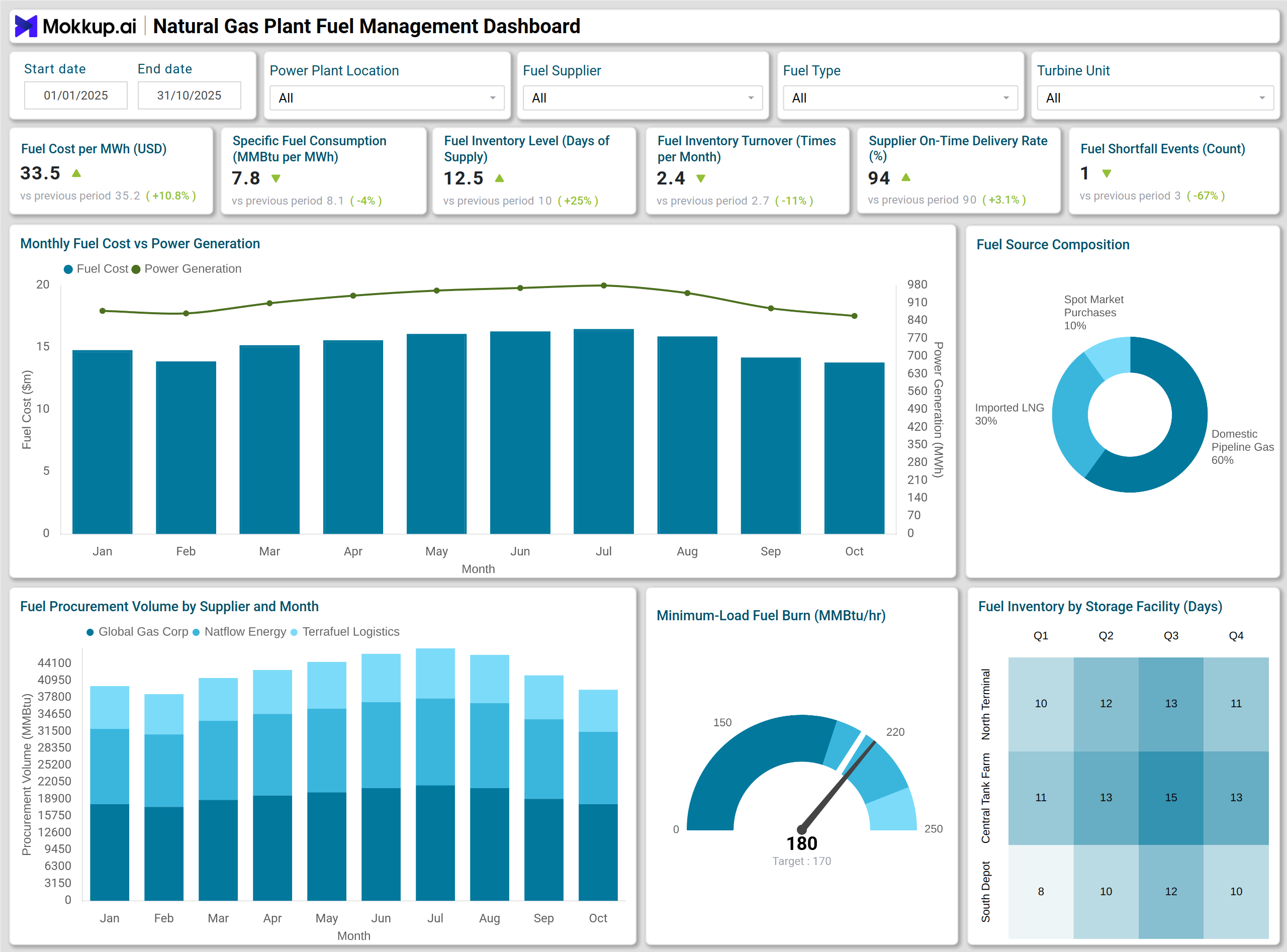Click the gauge needle in Minimum-Load Fuel Burn

838,786
